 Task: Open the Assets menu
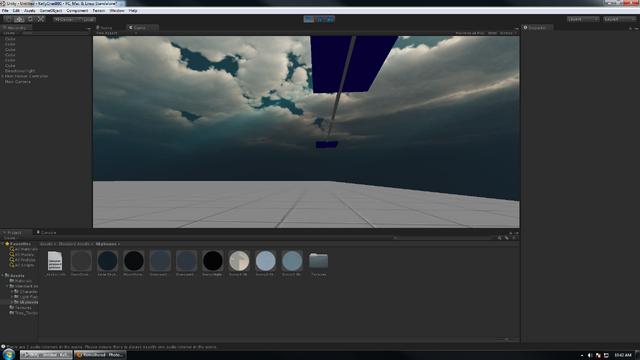coord(29,11)
